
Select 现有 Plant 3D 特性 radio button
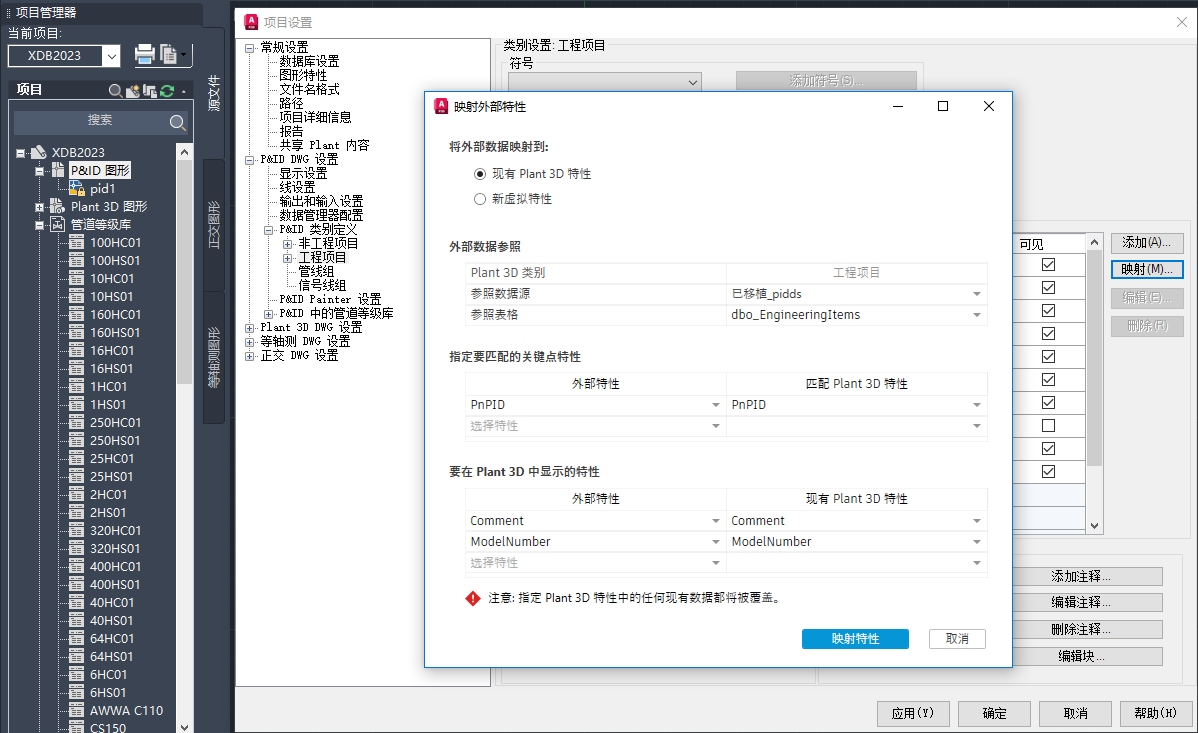[480, 174]
